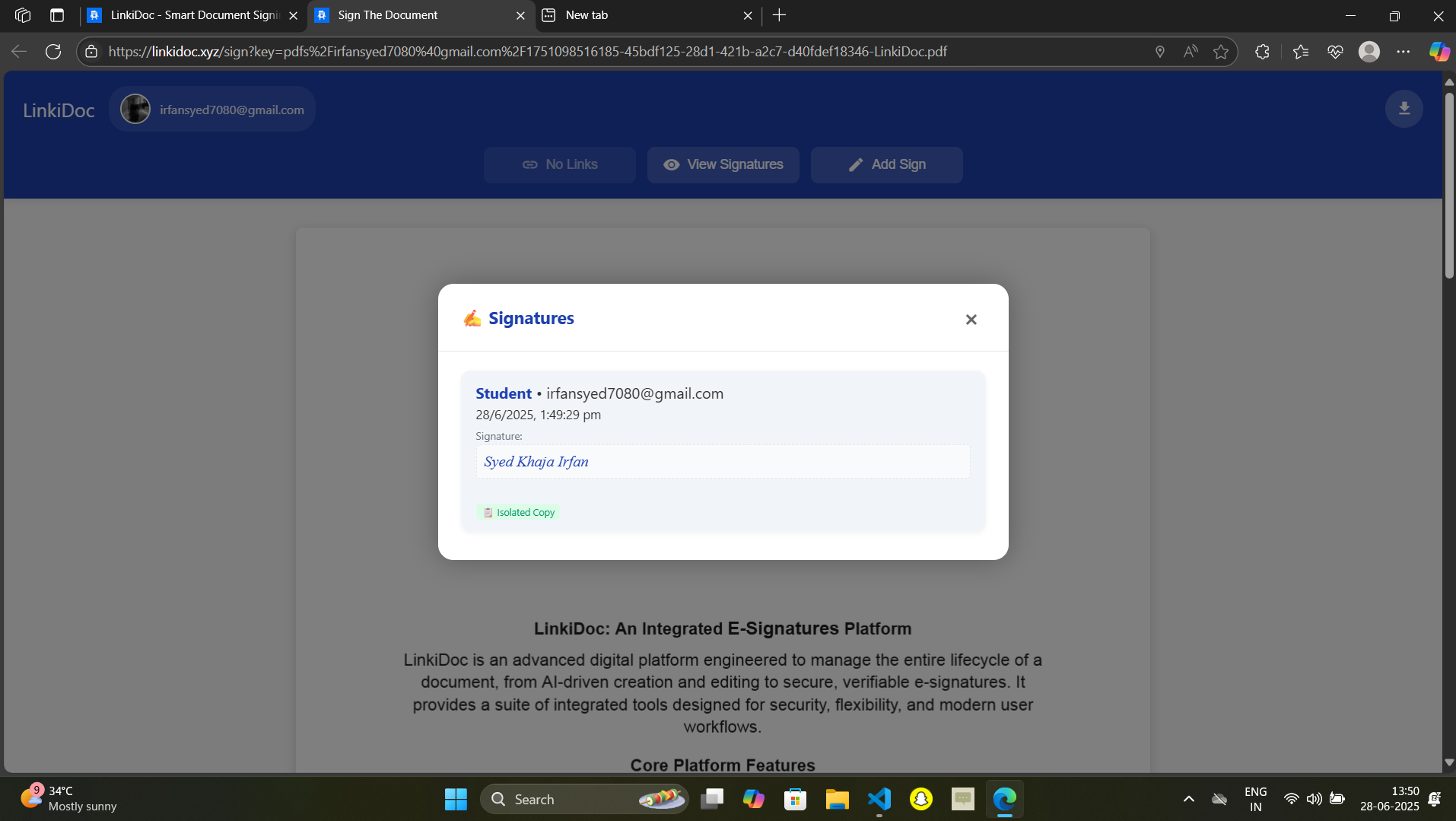Click the signature Syed Khaja Irfan
Image resolution: width=1456 pixels, height=821 pixels.
(x=536, y=462)
